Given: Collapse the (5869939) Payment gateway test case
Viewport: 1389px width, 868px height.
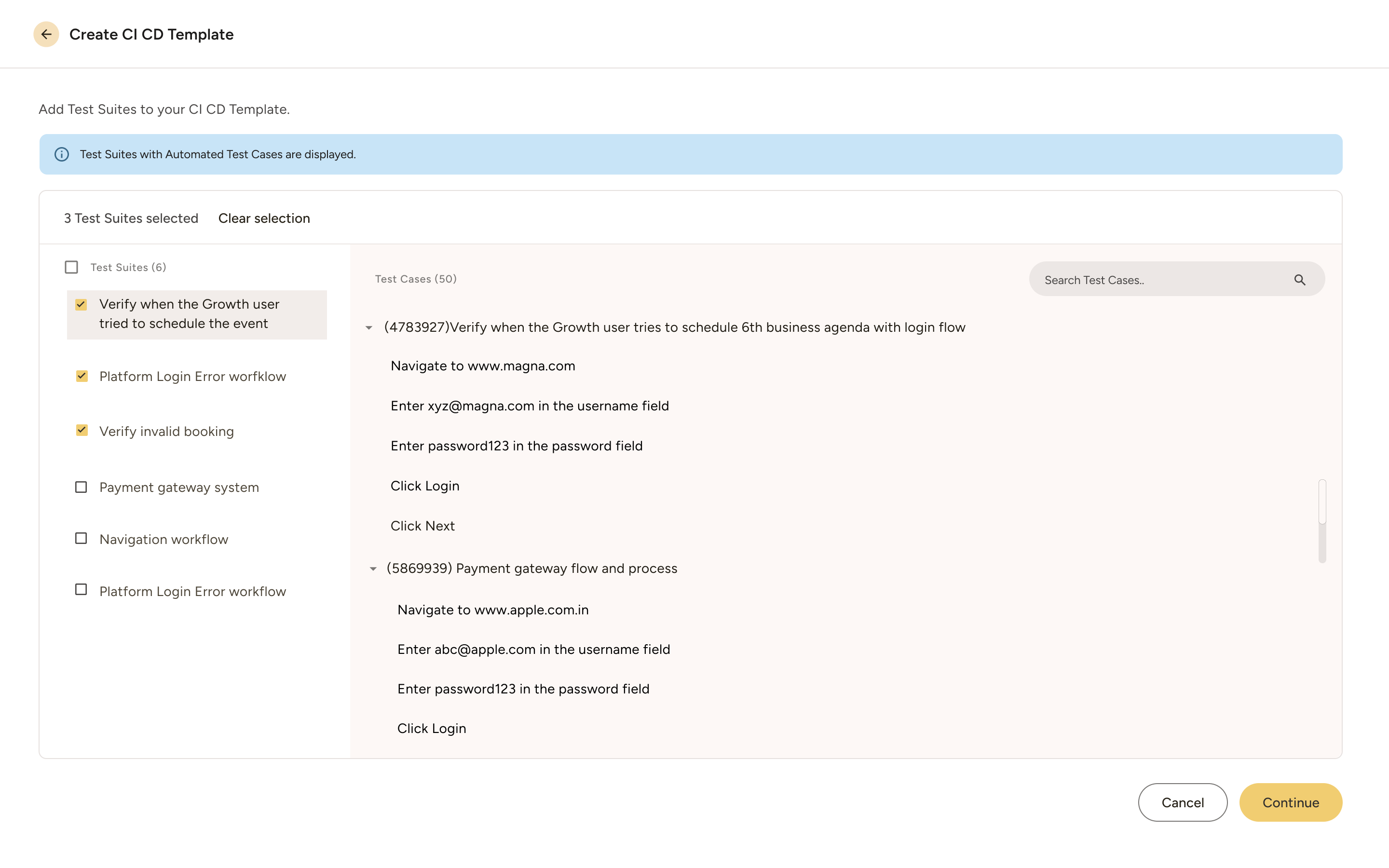Looking at the screenshot, I should point(373,569).
